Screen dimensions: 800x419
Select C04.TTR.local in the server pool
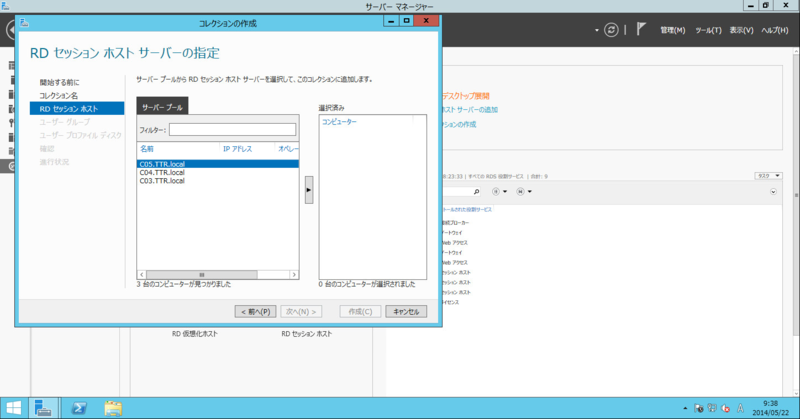[x=218, y=172]
